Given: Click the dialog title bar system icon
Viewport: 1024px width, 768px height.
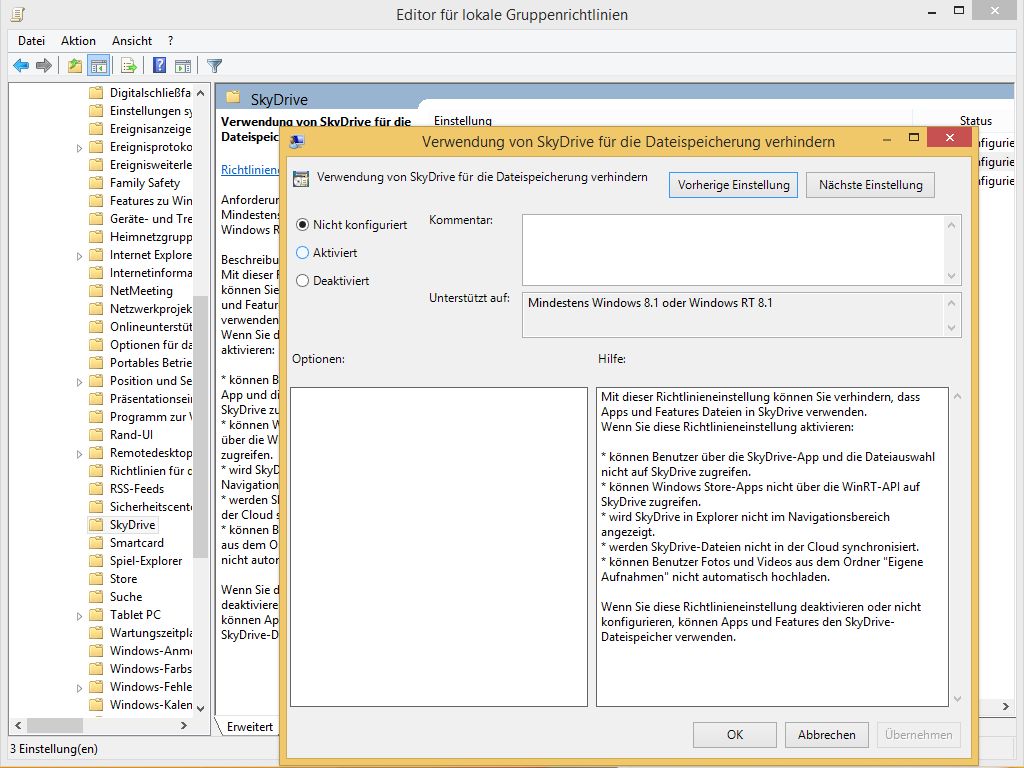Looking at the screenshot, I should tap(297, 141).
